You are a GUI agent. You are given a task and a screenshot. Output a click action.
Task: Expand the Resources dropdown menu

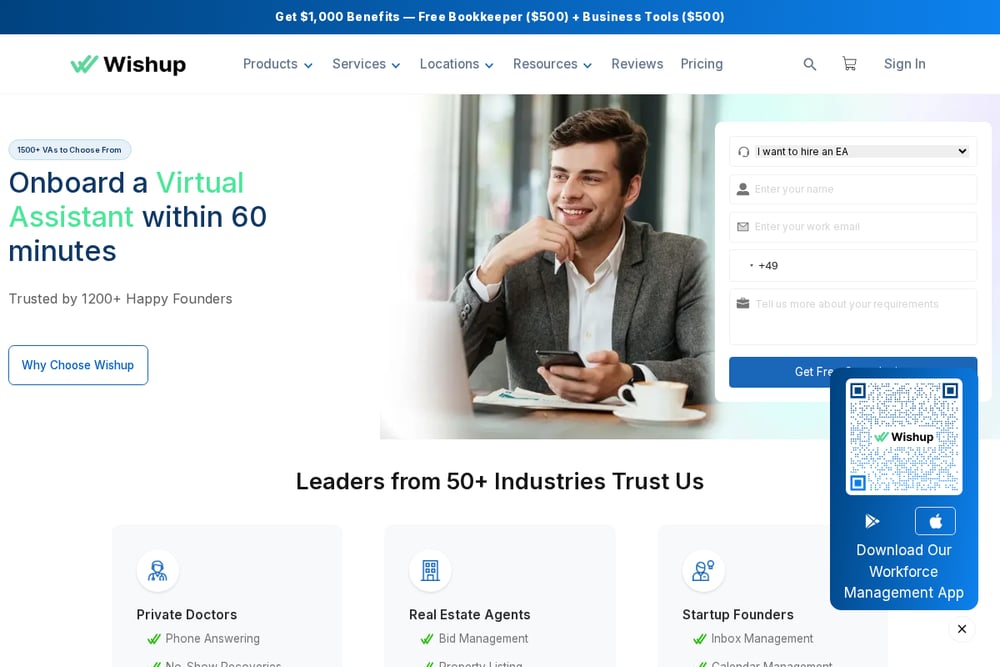pyautogui.click(x=552, y=64)
